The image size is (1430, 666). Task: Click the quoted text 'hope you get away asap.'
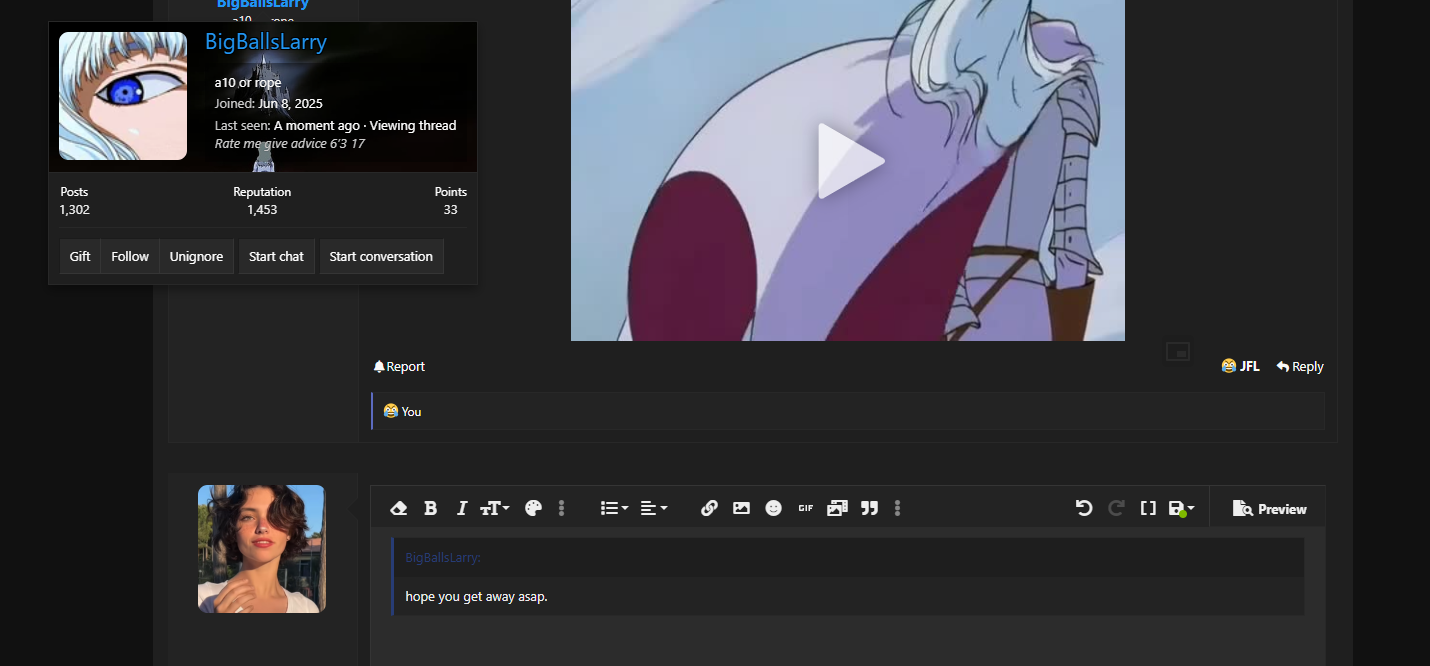tap(476, 597)
